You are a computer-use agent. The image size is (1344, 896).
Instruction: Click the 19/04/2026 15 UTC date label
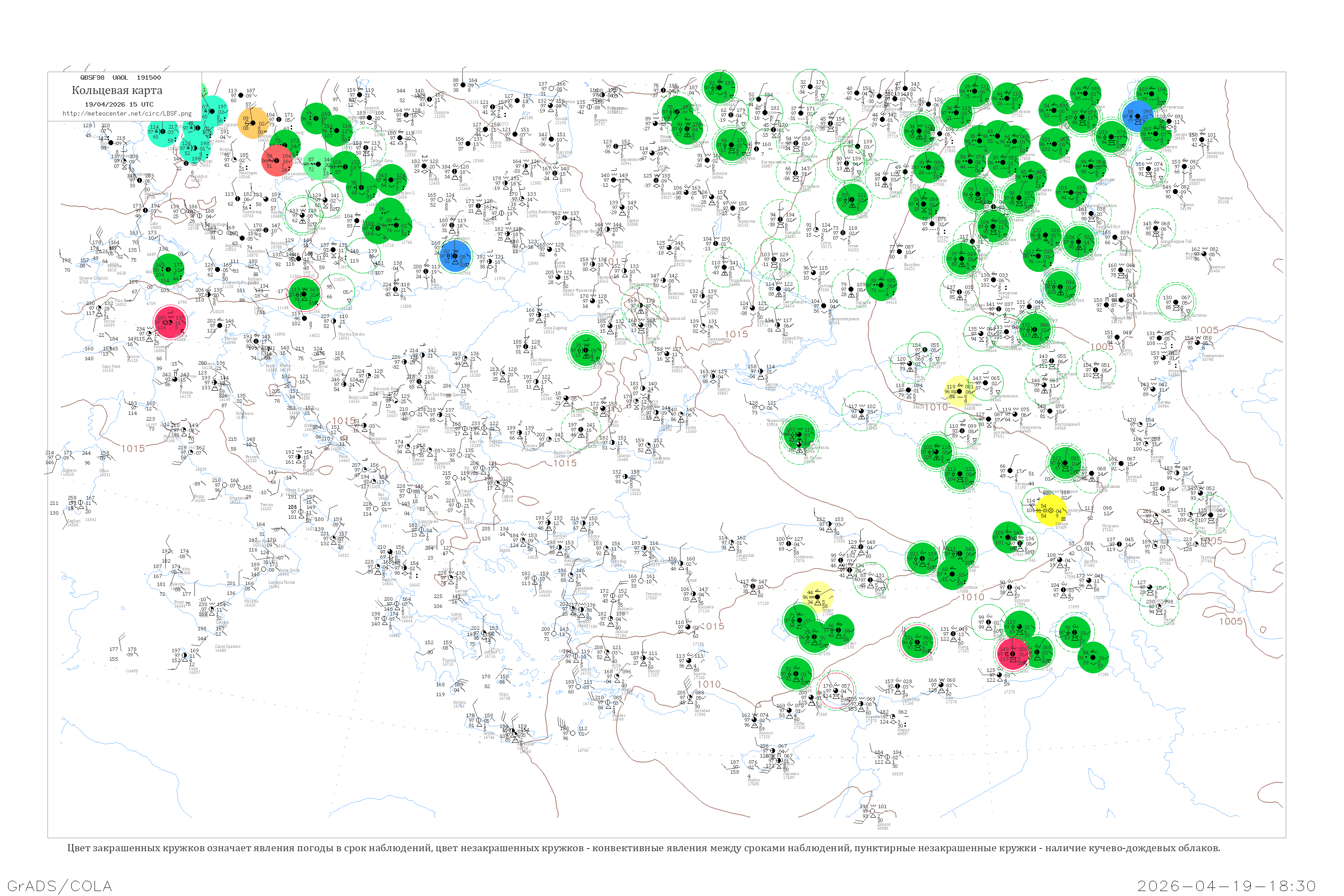pyautogui.click(x=119, y=104)
